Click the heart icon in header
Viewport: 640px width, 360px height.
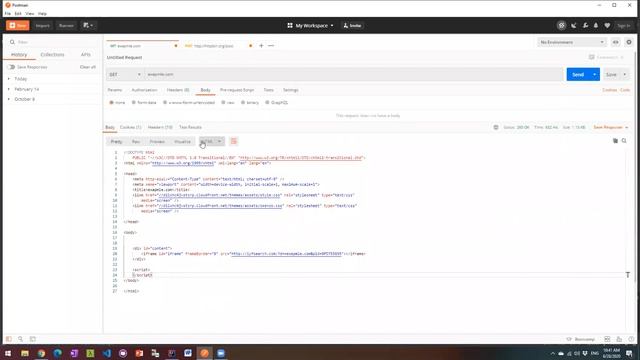click(x=607, y=25)
